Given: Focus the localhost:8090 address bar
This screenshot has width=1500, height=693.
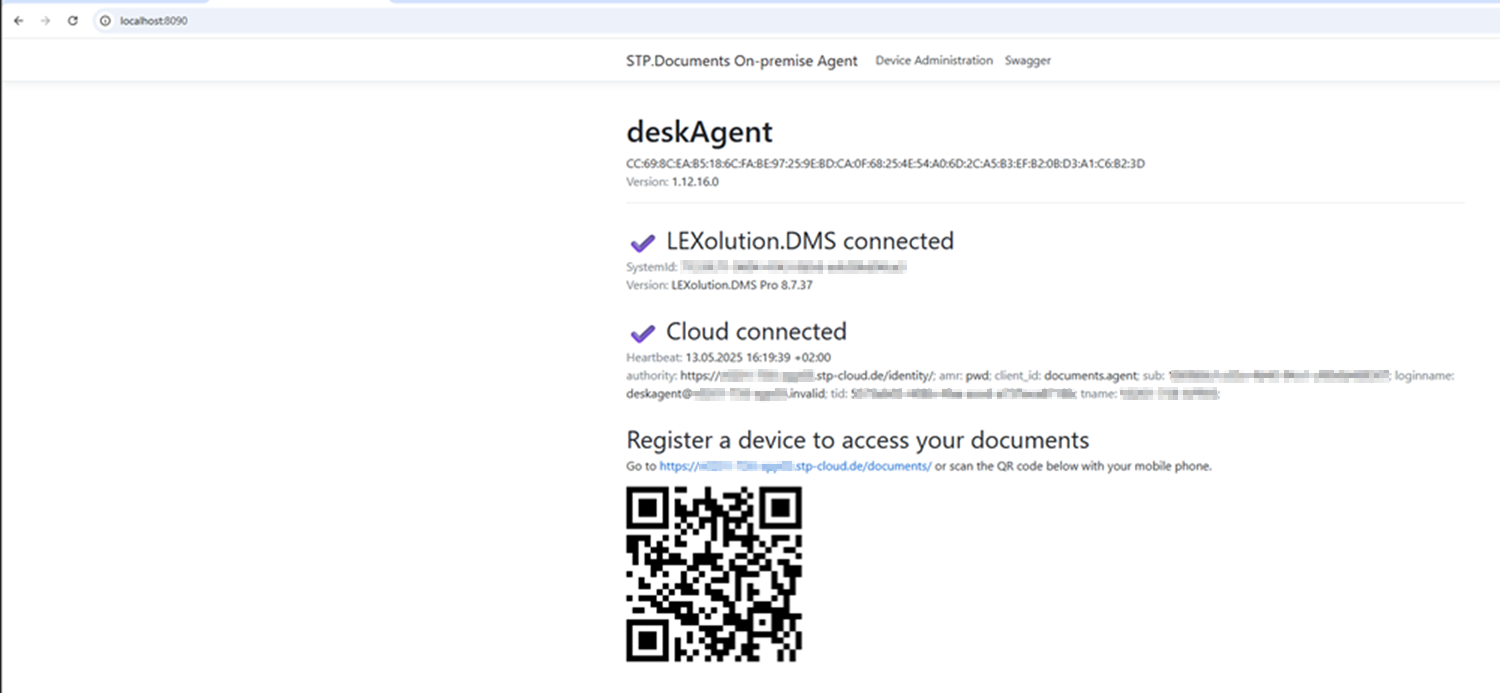Looking at the screenshot, I should [795, 21].
